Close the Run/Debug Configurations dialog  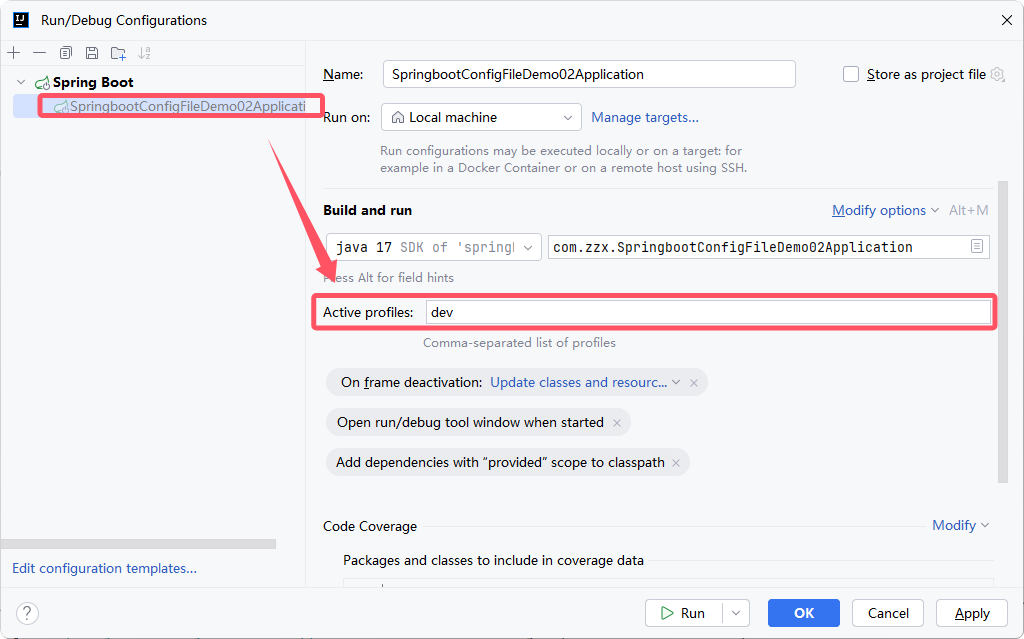click(x=1006, y=20)
